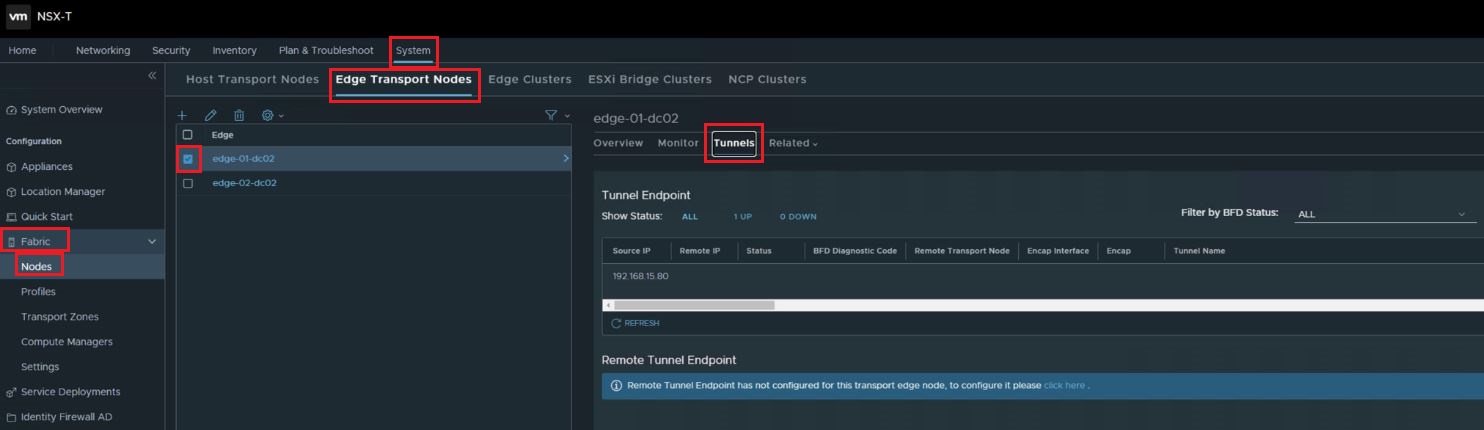This screenshot has height=430, width=1484.
Task: Collapse the left sidebar with double chevron
Action: [152, 75]
